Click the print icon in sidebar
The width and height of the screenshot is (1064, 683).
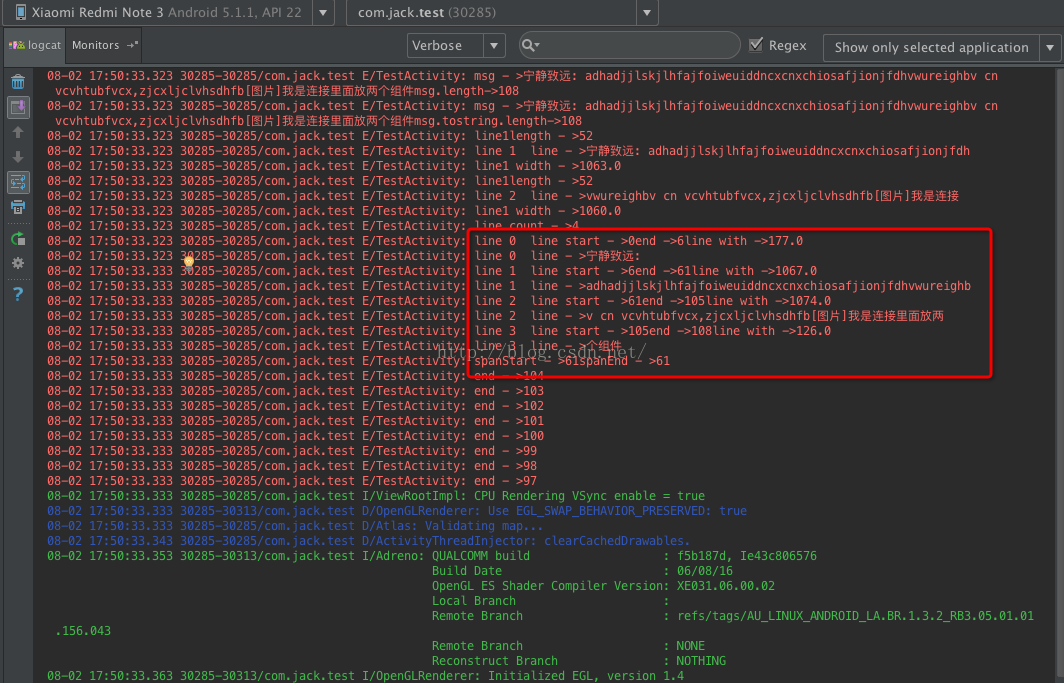(x=18, y=207)
